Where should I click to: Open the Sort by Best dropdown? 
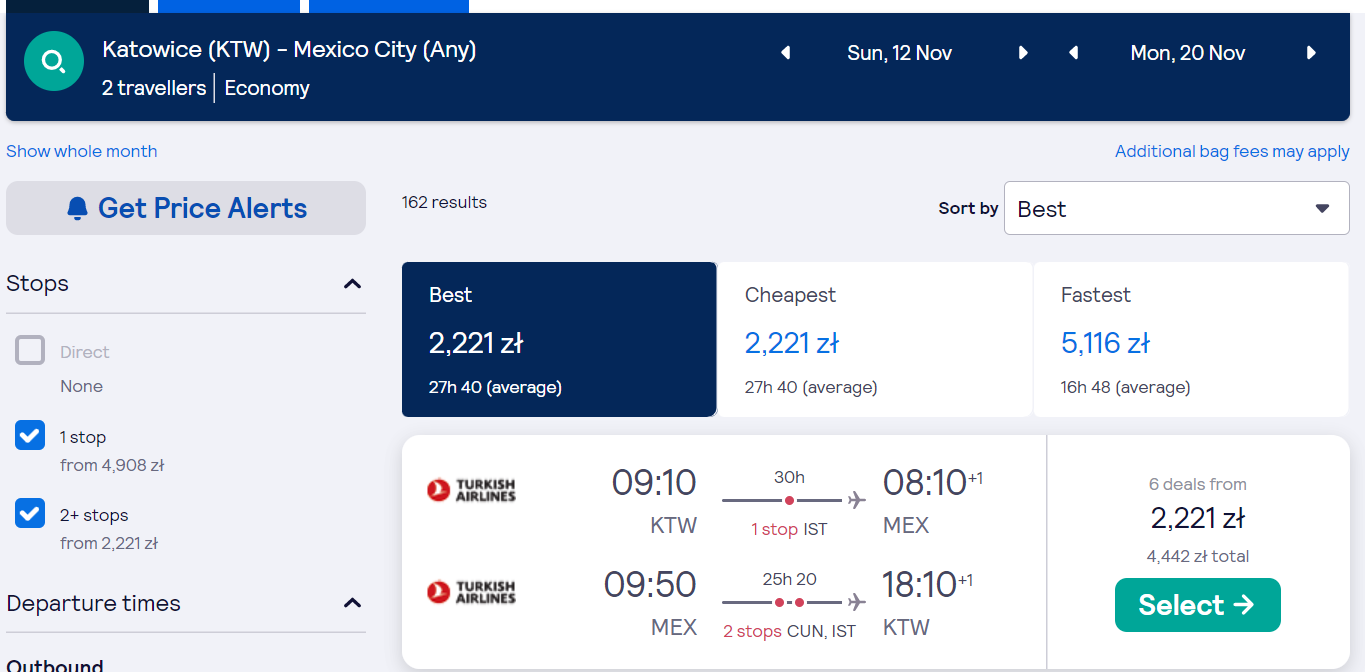tap(1177, 208)
